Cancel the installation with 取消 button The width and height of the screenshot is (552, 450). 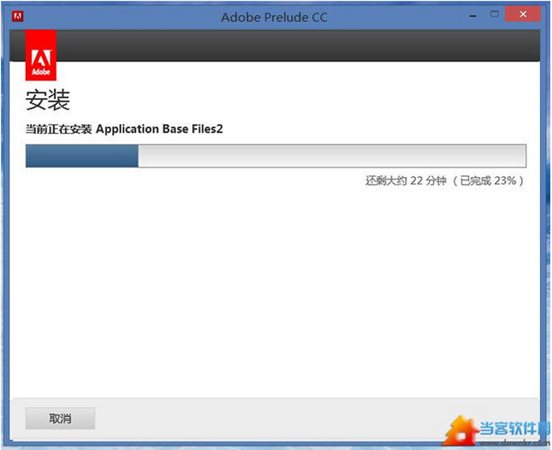[x=60, y=418]
